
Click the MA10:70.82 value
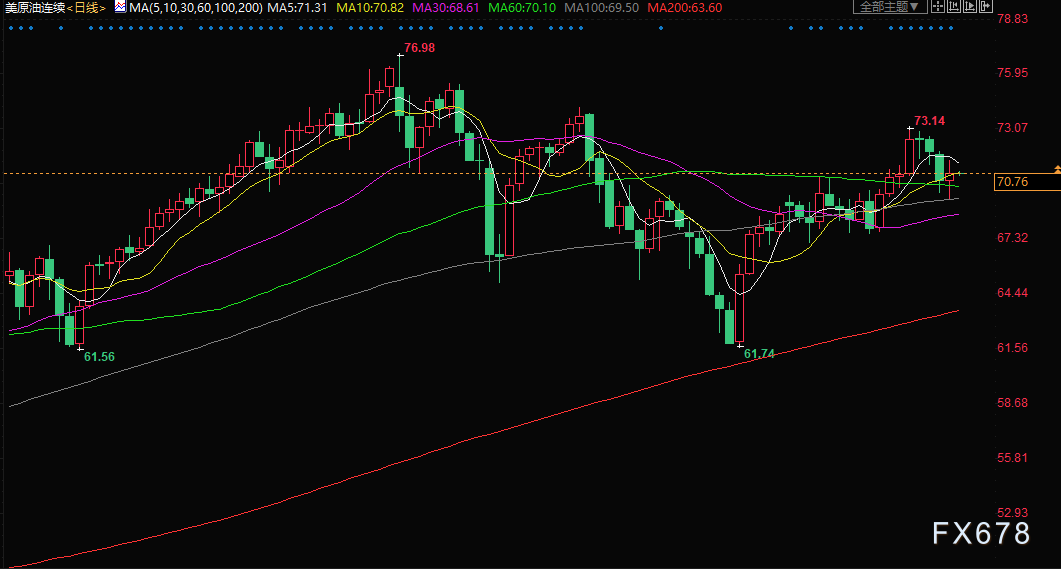[x=369, y=7]
